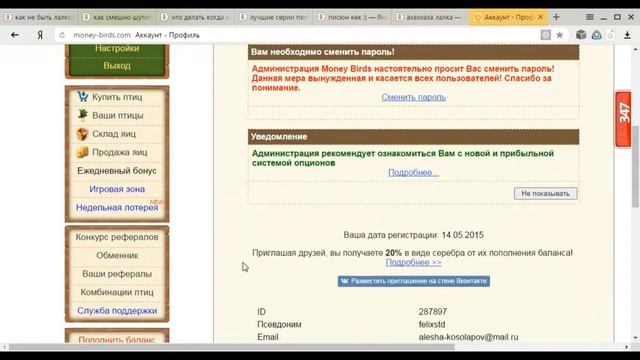Click the blue round extension icon
The width and height of the screenshot is (640, 360).
[596, 35]
